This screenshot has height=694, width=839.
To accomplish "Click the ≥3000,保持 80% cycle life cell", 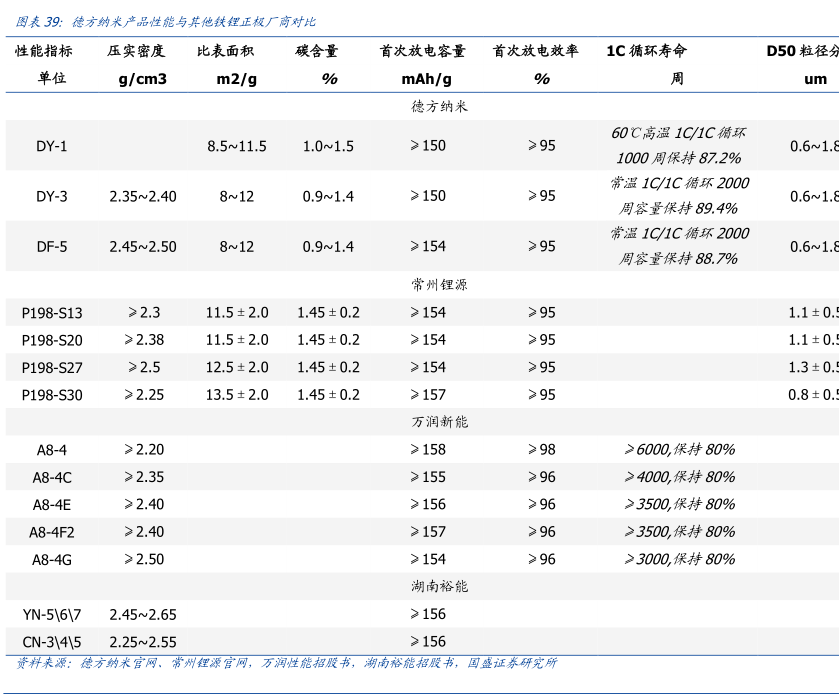I will pyautogui.click(x=680, y=559).
